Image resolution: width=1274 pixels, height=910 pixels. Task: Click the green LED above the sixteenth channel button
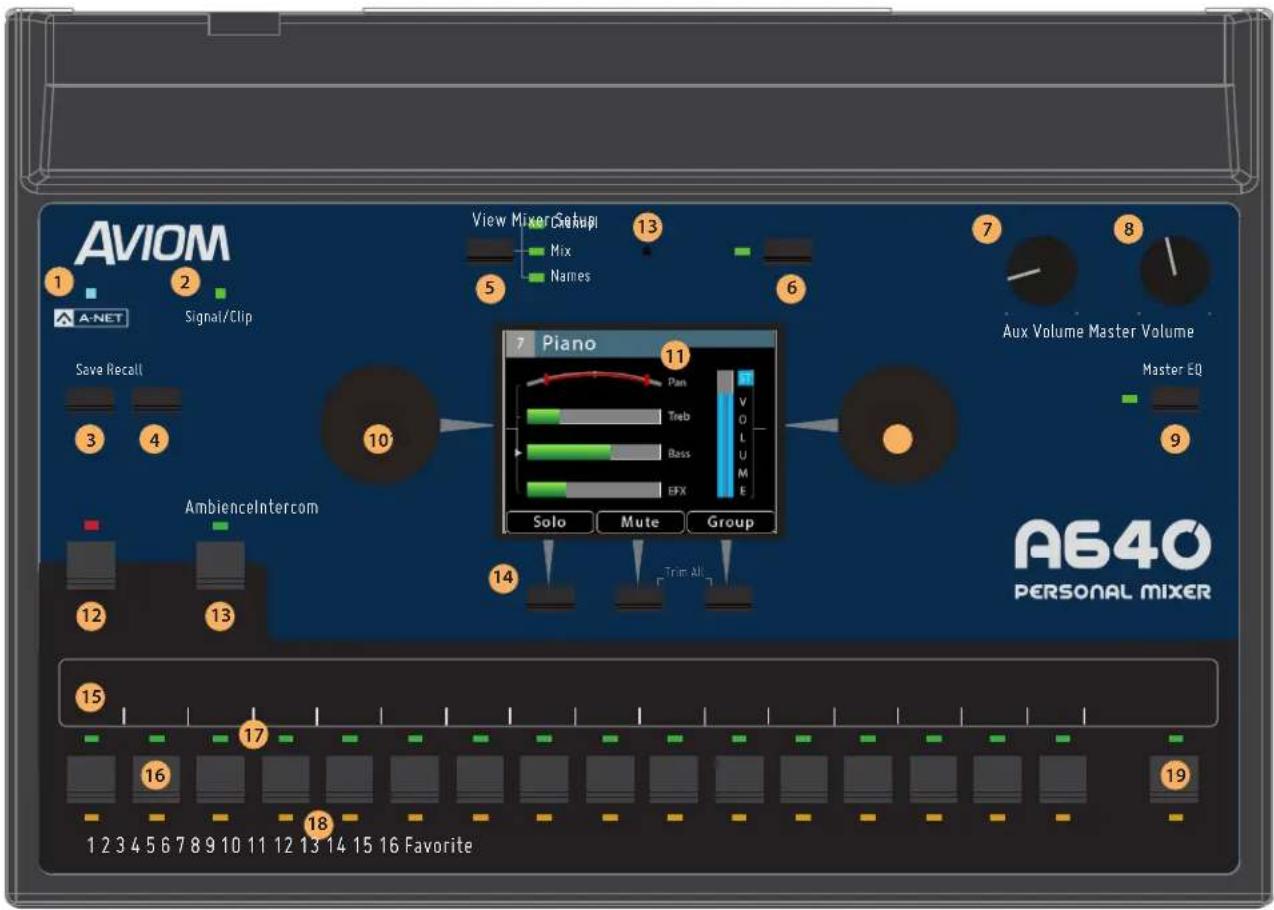point(1062,738)
